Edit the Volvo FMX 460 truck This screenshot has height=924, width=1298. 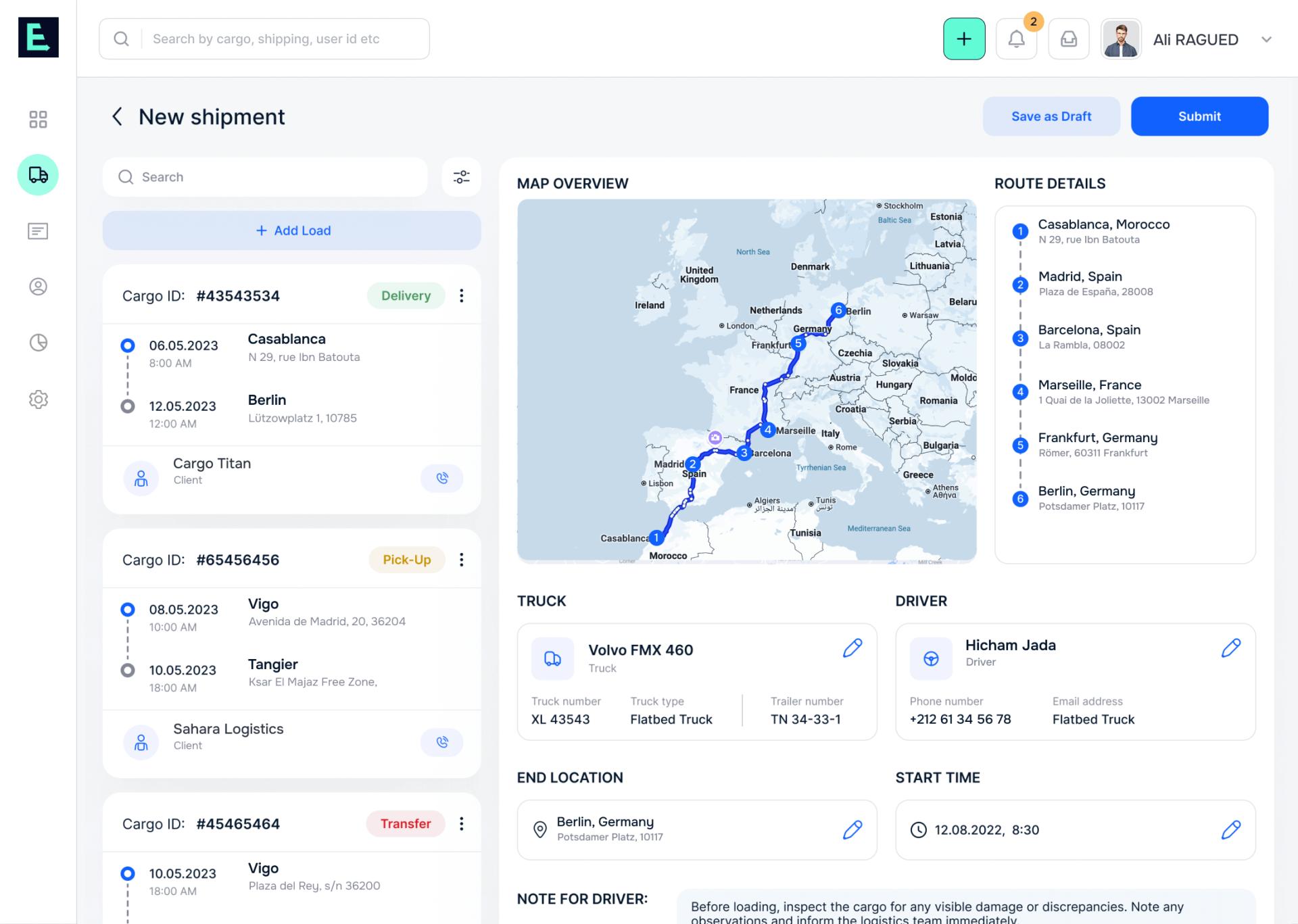(x=852, y=648)
